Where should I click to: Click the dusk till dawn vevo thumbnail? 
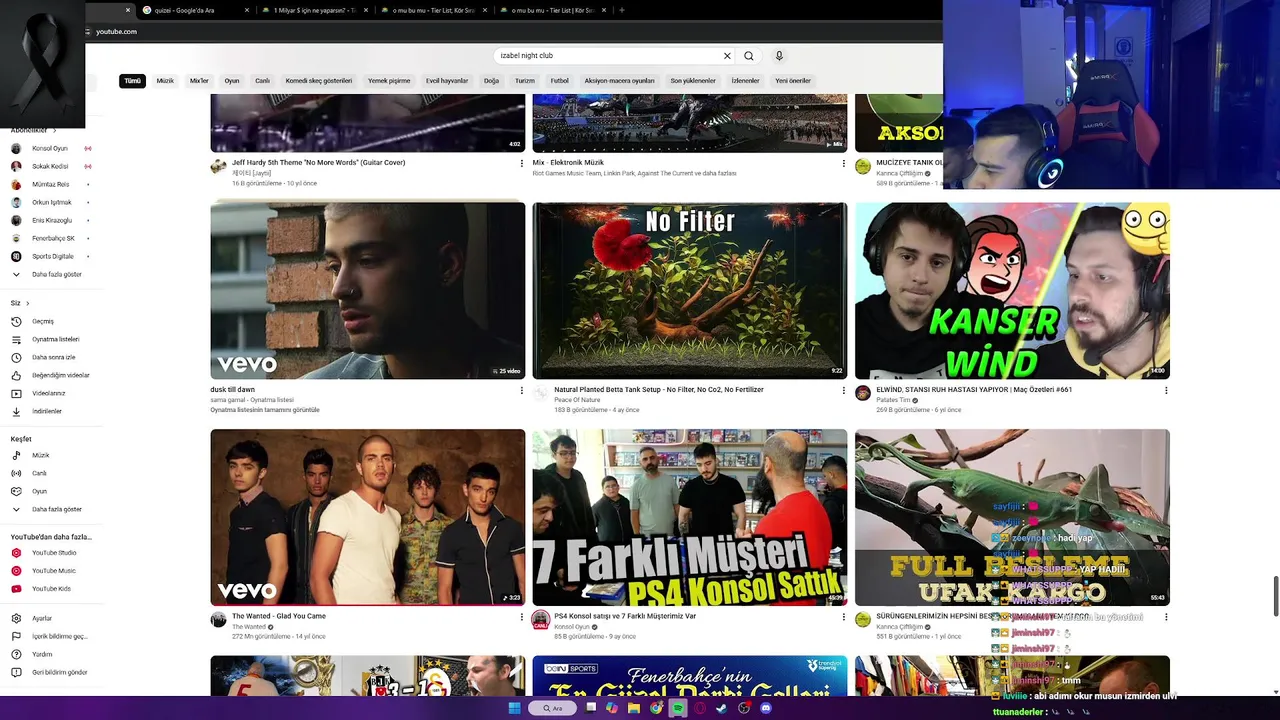tap(367, 291)
